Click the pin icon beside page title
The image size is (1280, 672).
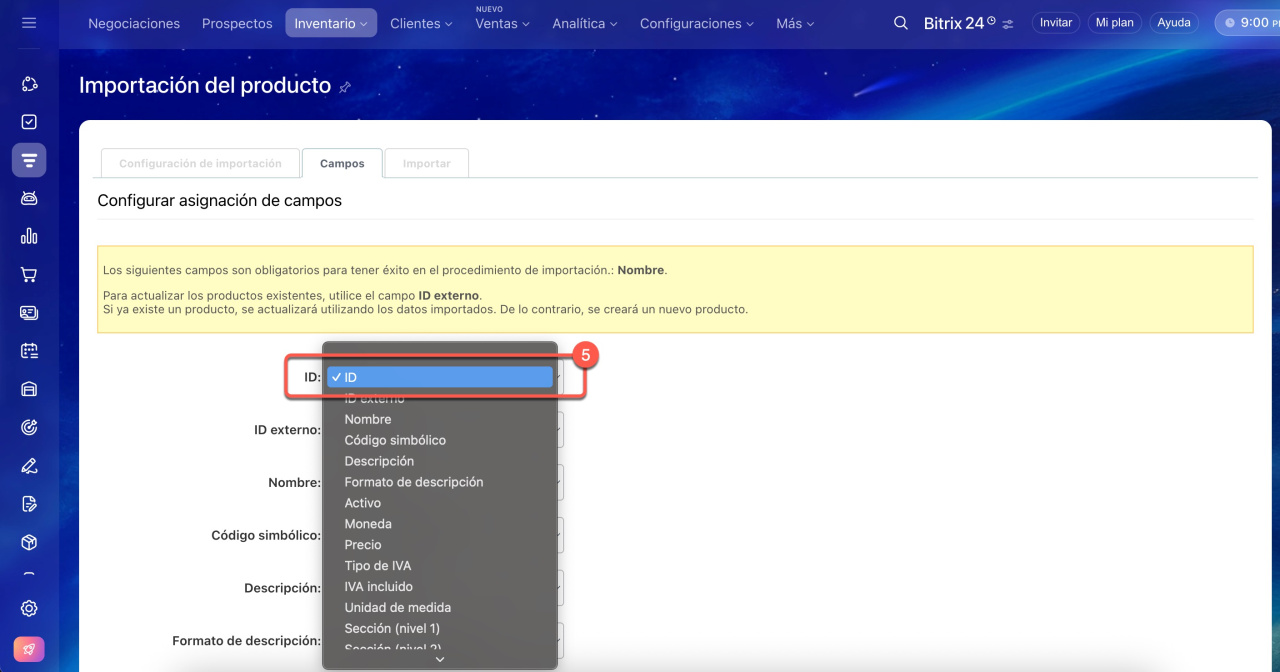pos(345,88)
